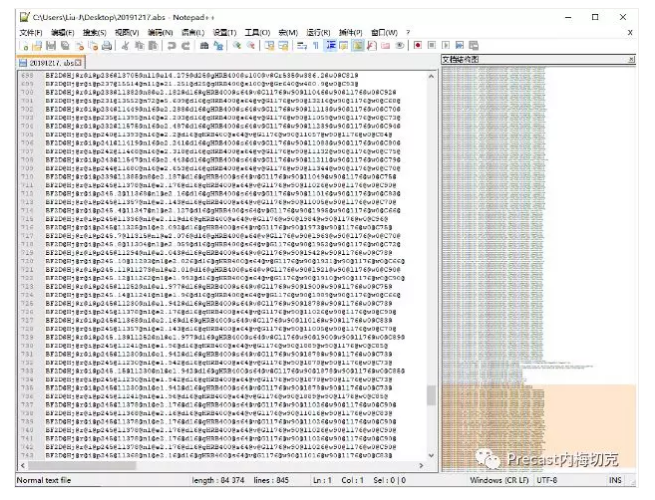655x500 pixels.
Task: Save the current file via toolbar
Action: (x=51, y=46)
